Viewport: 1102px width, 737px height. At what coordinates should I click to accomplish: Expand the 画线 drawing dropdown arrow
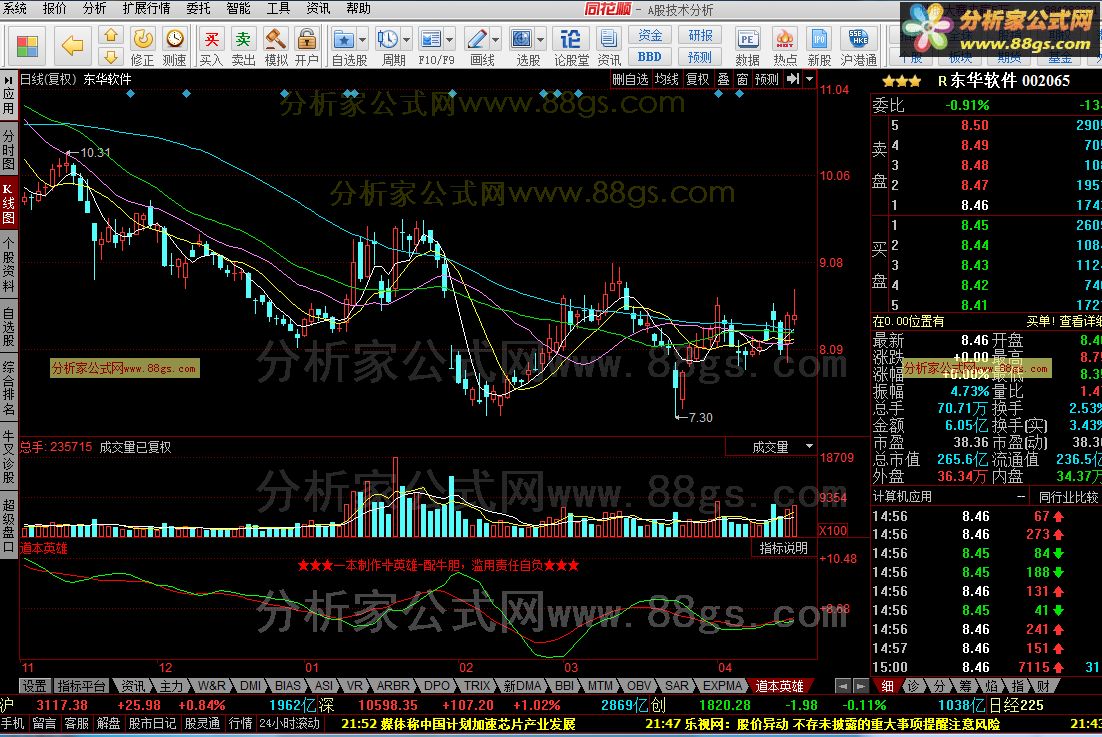496,39
